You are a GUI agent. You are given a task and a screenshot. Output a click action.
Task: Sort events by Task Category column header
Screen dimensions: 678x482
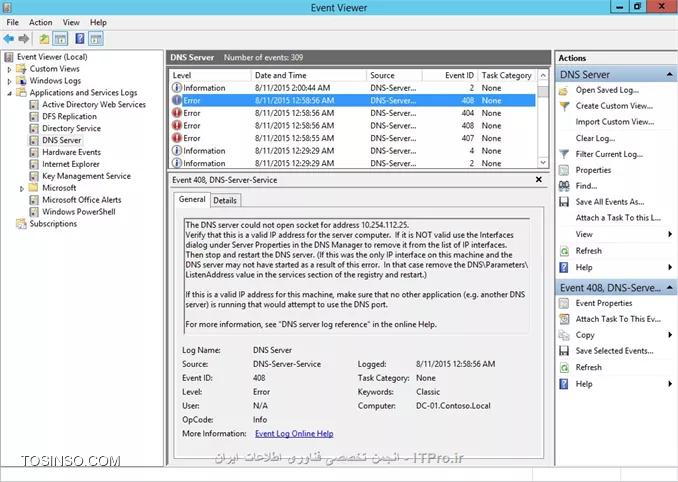pos(507,75)
